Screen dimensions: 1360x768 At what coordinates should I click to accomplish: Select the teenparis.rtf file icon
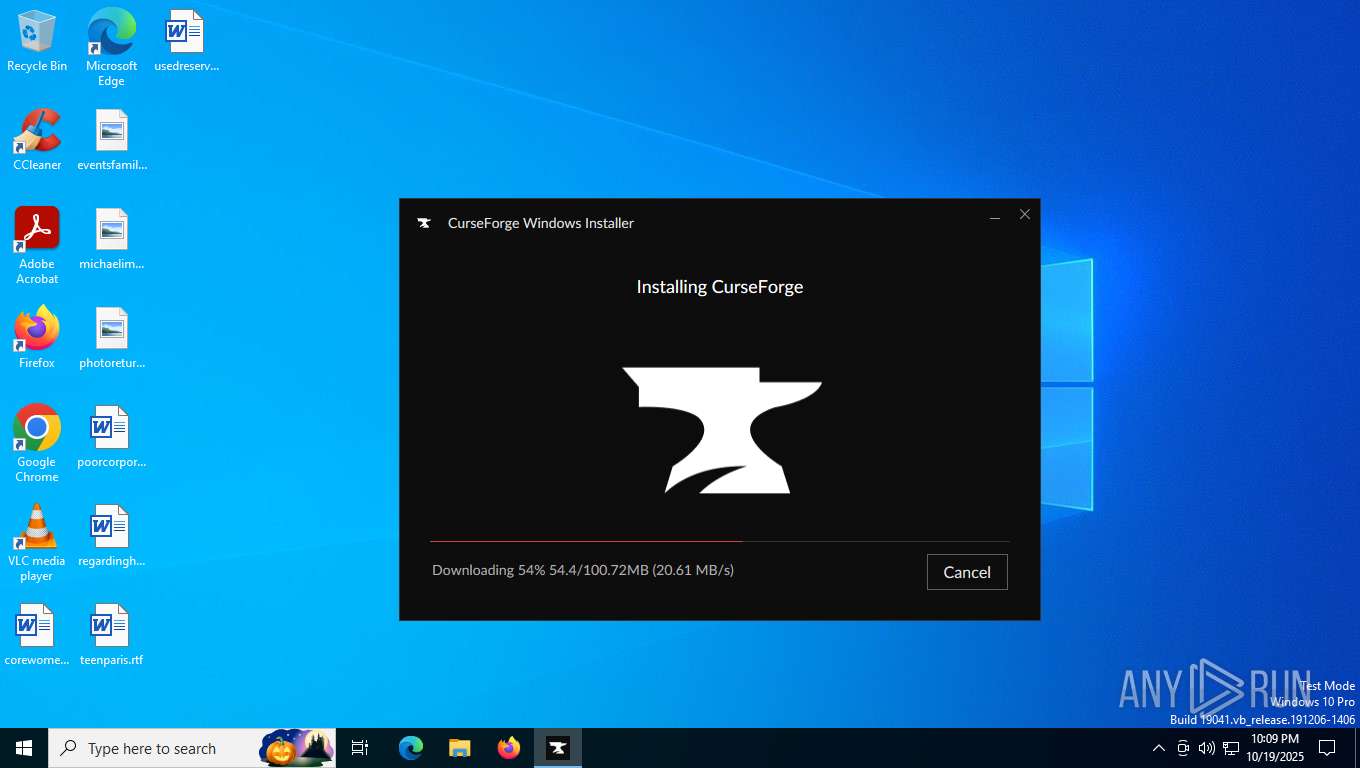click(x=112, y=635)
